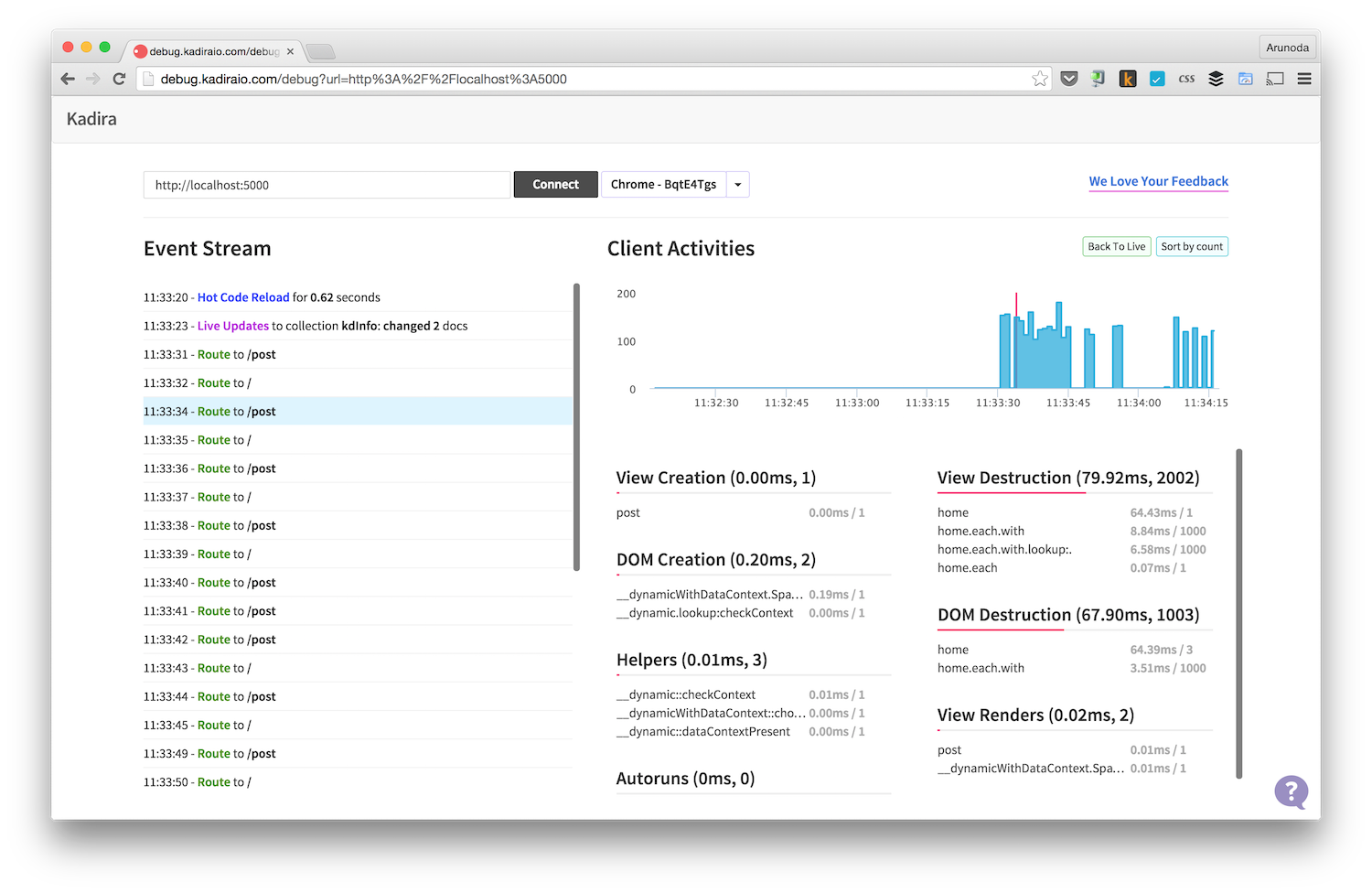Viewport: 1372px width, 893px height.
Task: Open the Chrome hamburger menu
Action: coord(1304,79)
